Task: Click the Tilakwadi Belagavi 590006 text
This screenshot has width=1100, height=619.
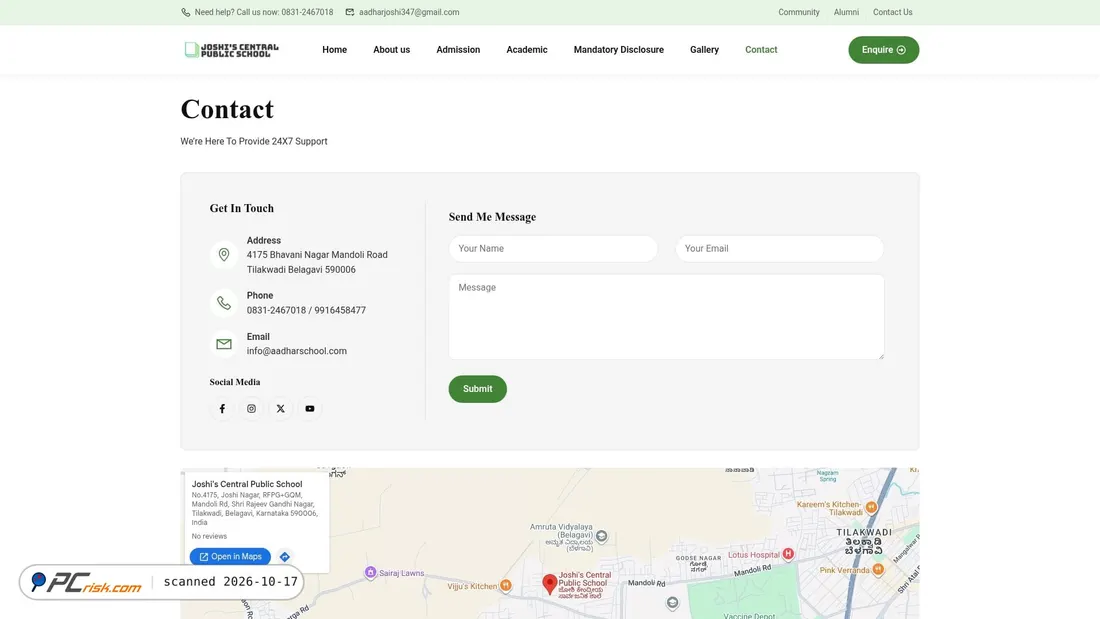Action: point(301,269)
